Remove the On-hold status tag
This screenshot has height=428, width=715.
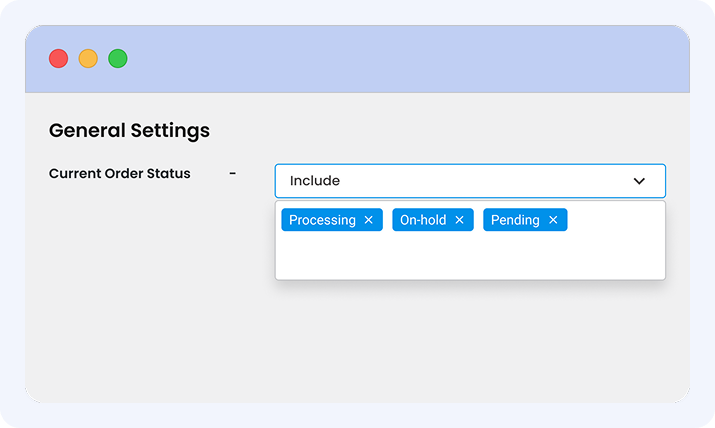tap(459, 220)
